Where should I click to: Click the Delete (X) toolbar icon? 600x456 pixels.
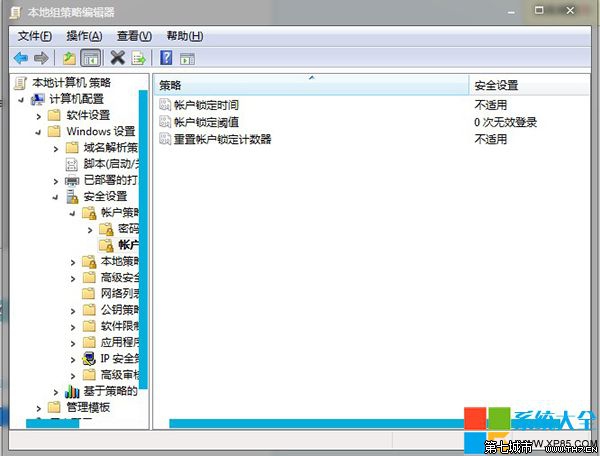[118, 58]
